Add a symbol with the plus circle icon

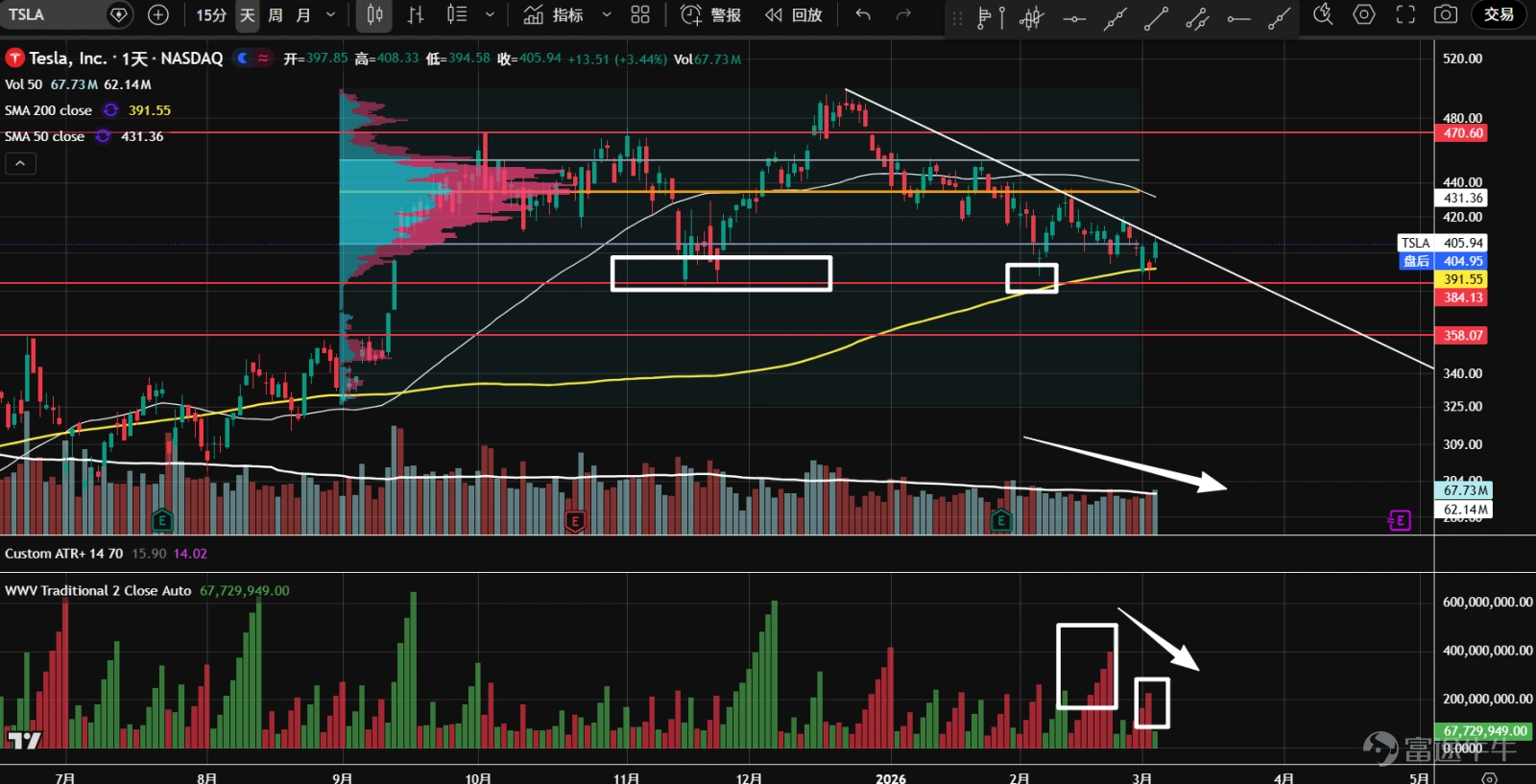158,14
